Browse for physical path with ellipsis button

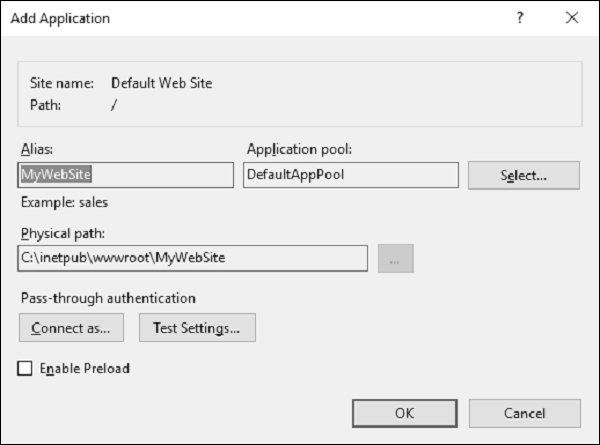pyautogui.click(x=396, y=258)
